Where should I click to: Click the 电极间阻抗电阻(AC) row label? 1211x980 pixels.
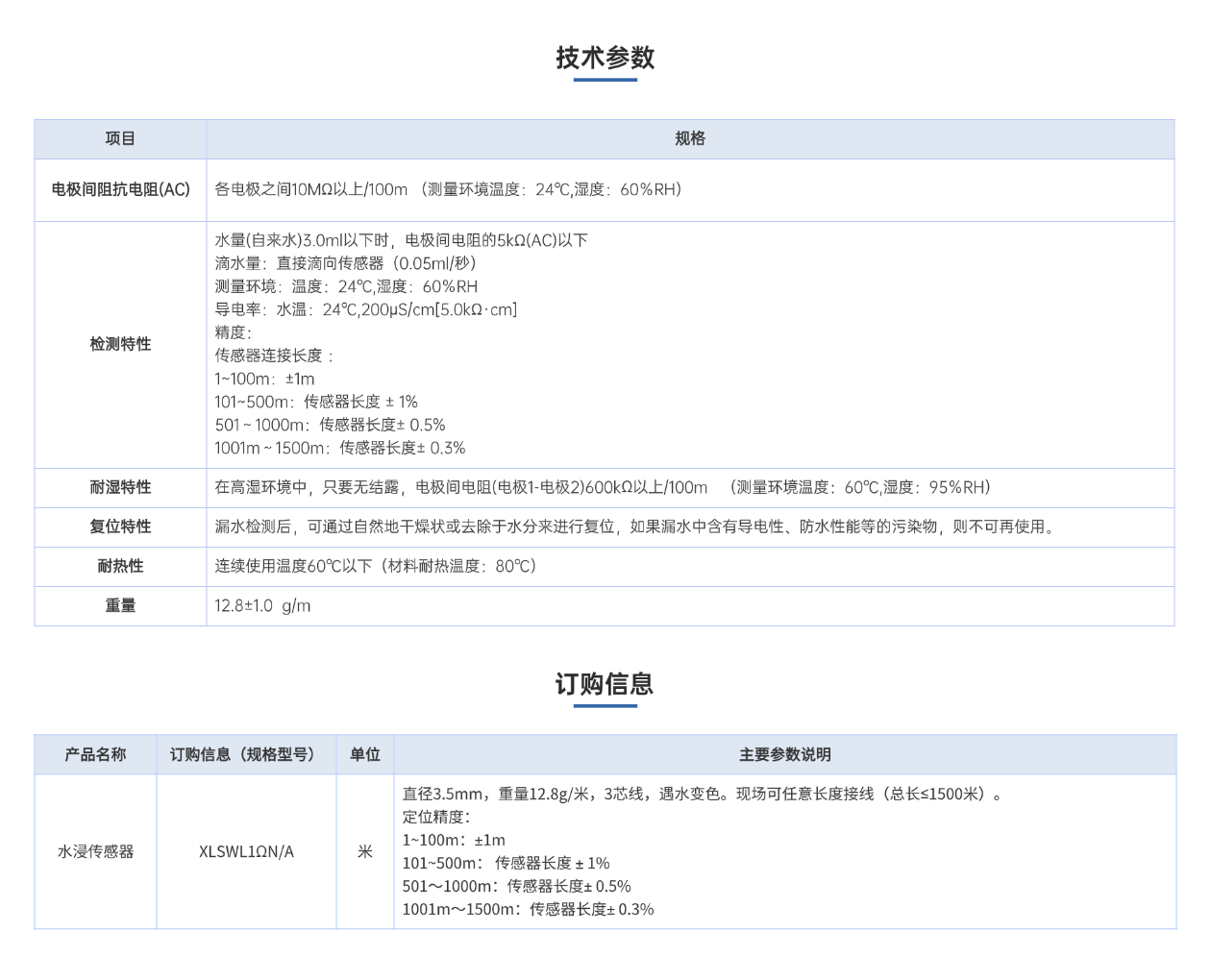(x=120, y=190)
